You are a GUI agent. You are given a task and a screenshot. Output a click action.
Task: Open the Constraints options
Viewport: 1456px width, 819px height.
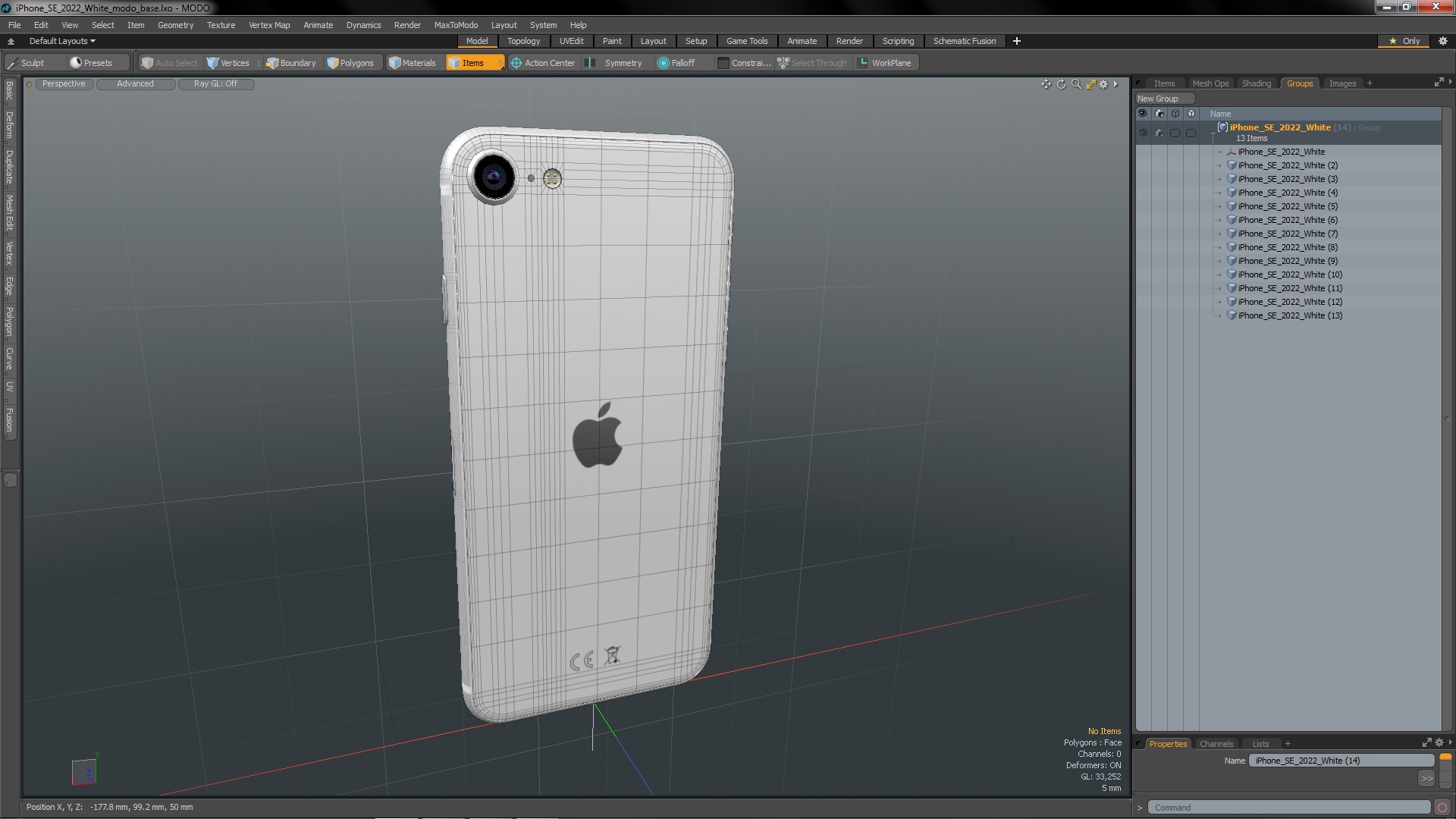pyautogui.click(x=744, y=63)
